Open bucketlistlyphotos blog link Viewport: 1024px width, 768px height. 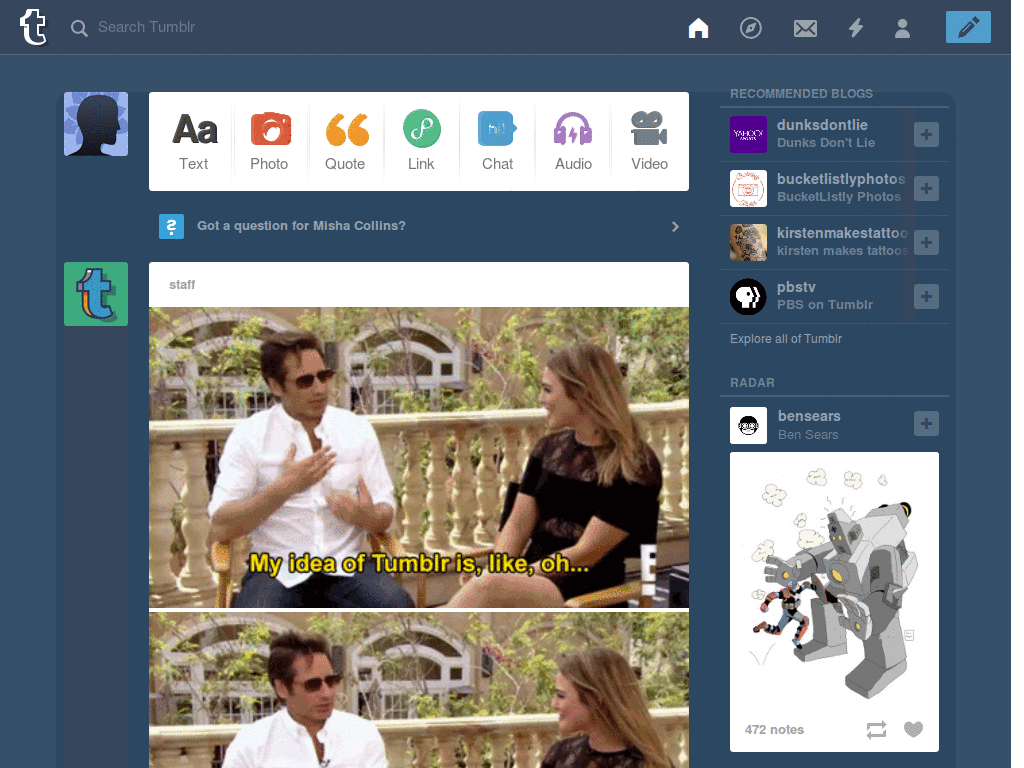tap(841, 179)
